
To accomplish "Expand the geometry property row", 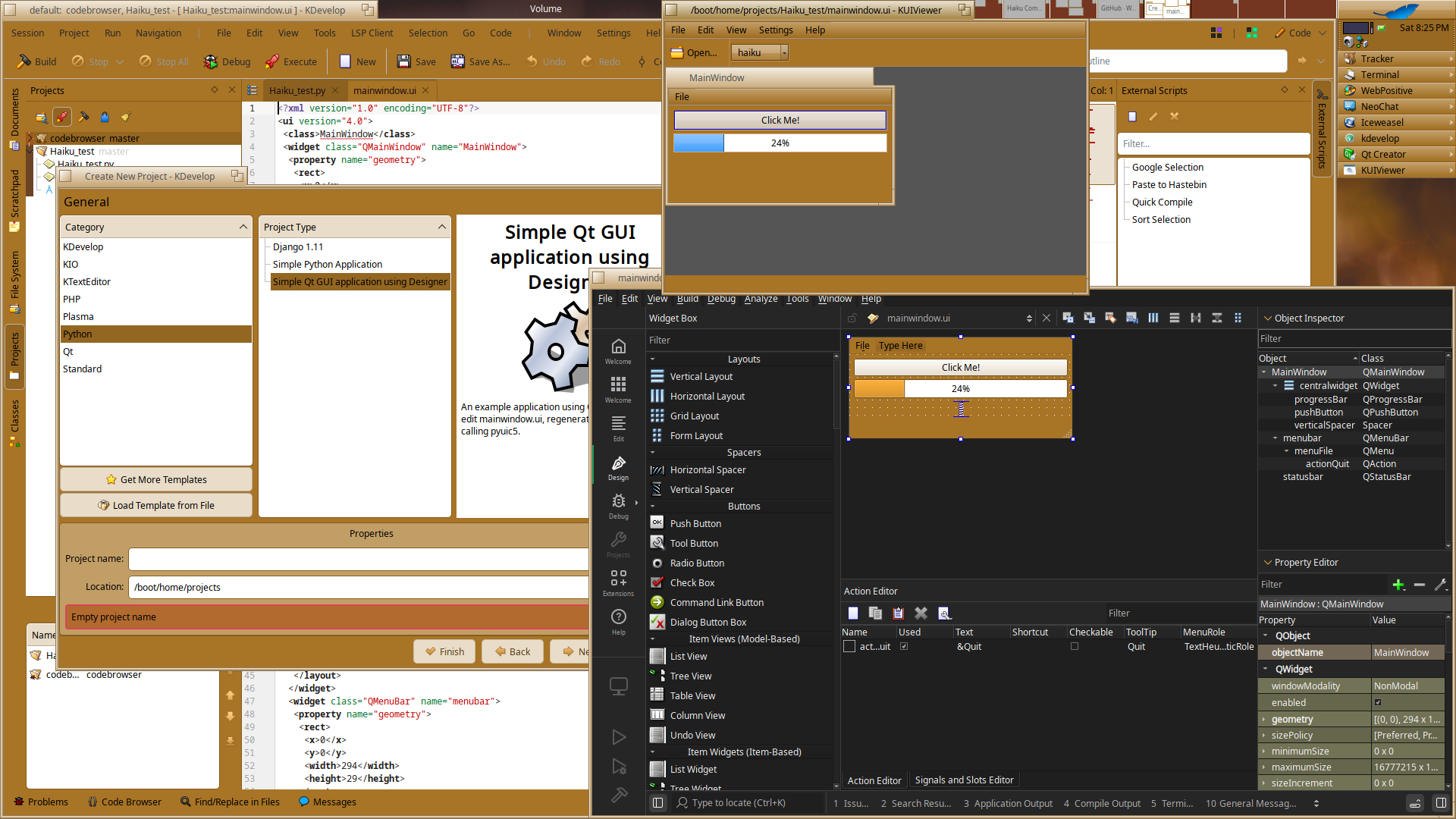I will click(x=1264, y=719).
